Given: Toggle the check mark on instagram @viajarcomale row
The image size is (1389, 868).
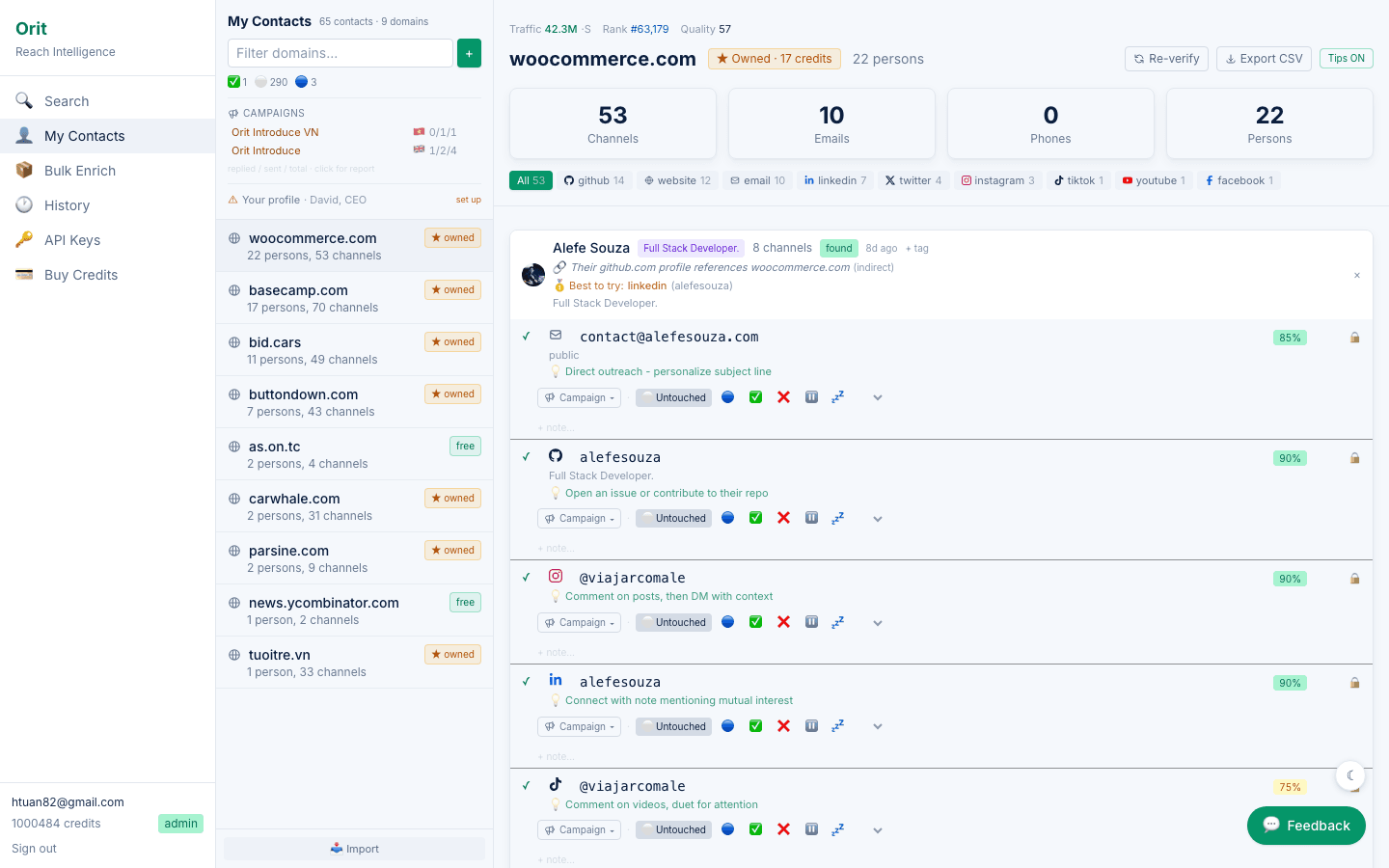Looking at the screenshot, I should pyautogui.click(x=527, y=578).
